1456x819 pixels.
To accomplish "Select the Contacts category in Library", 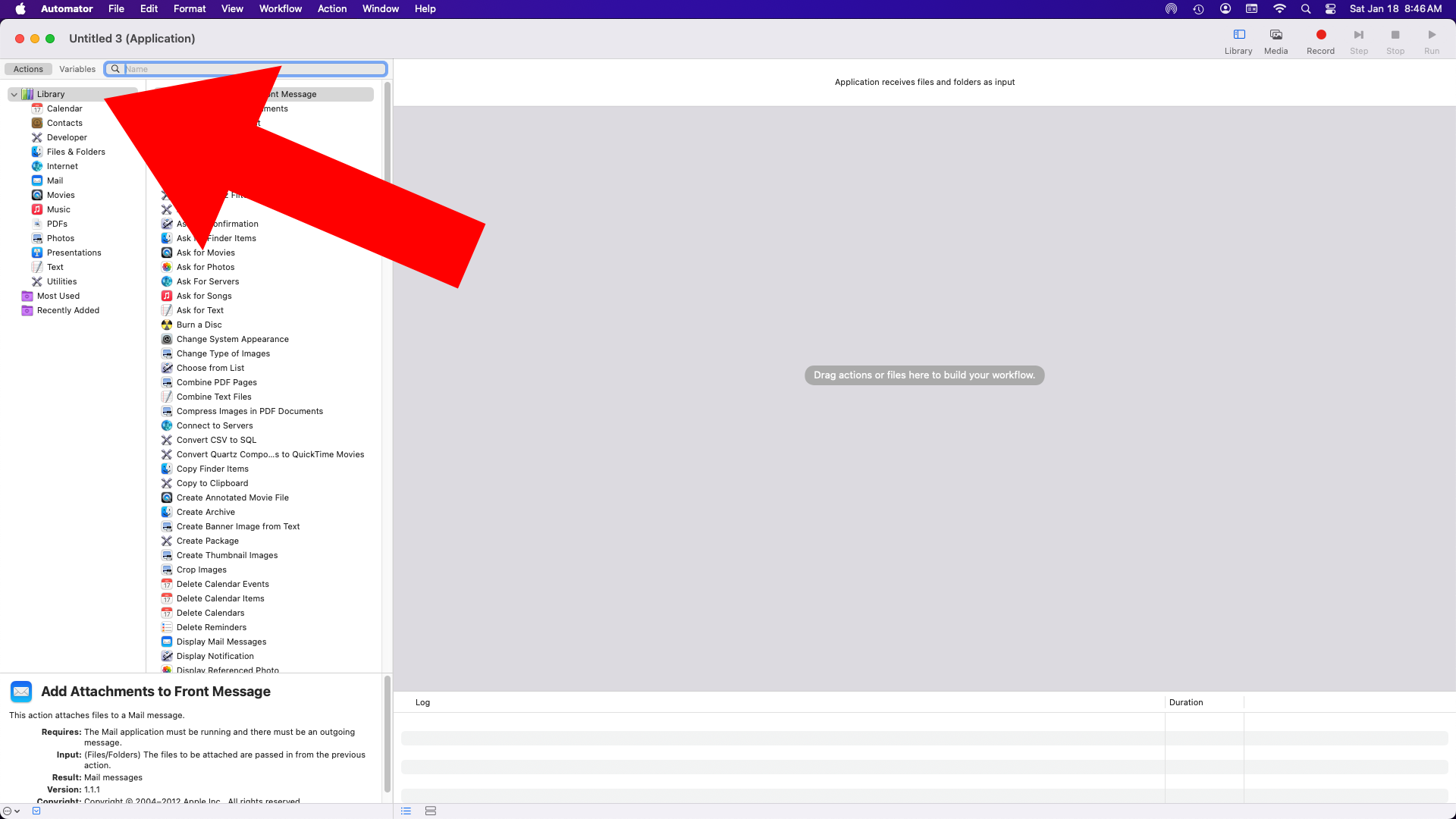I will pyautogui.click(x=64, y=123).
